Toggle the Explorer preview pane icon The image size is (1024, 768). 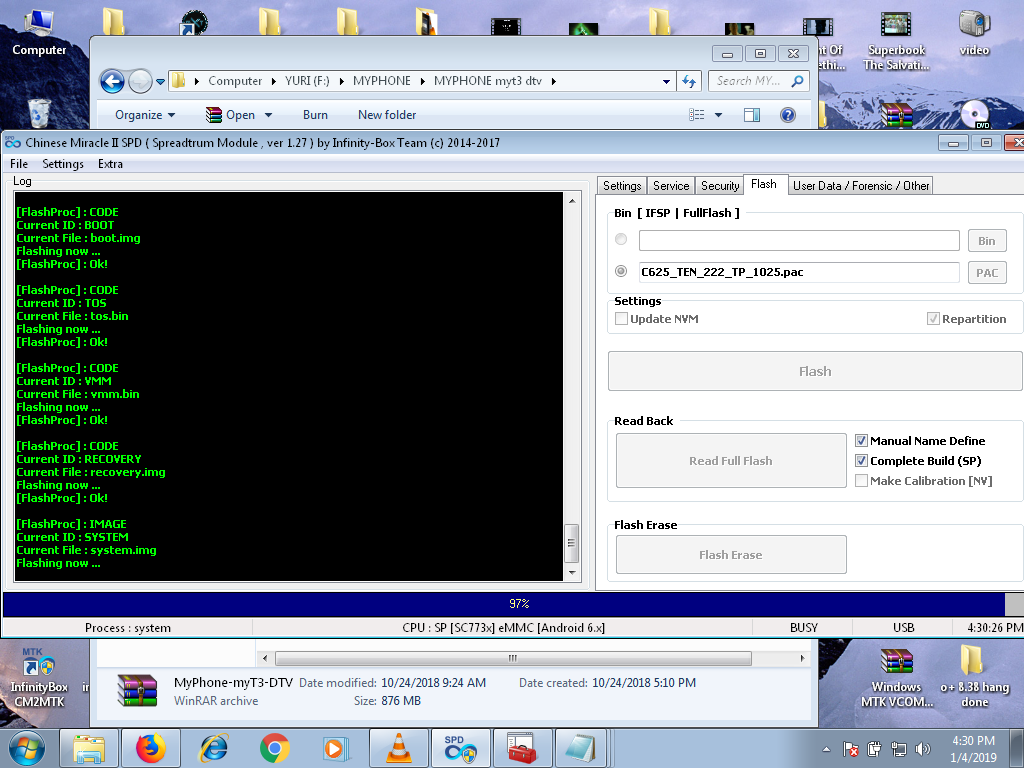(x=752, y=115)
